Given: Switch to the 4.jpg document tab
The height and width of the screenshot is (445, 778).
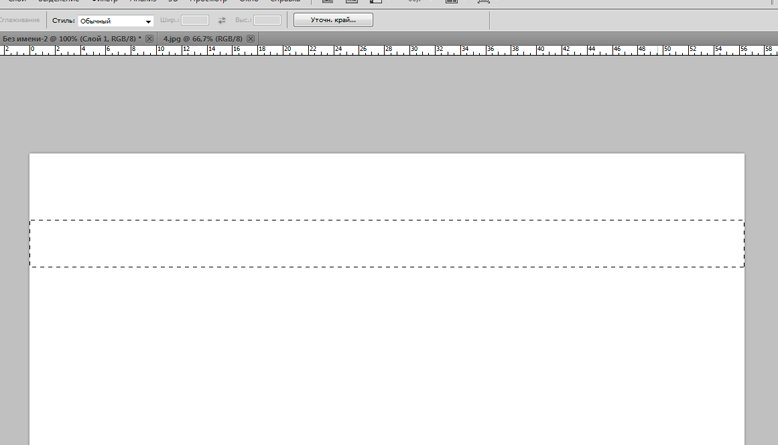Looking at the screenshot, I should coord(203,39).
